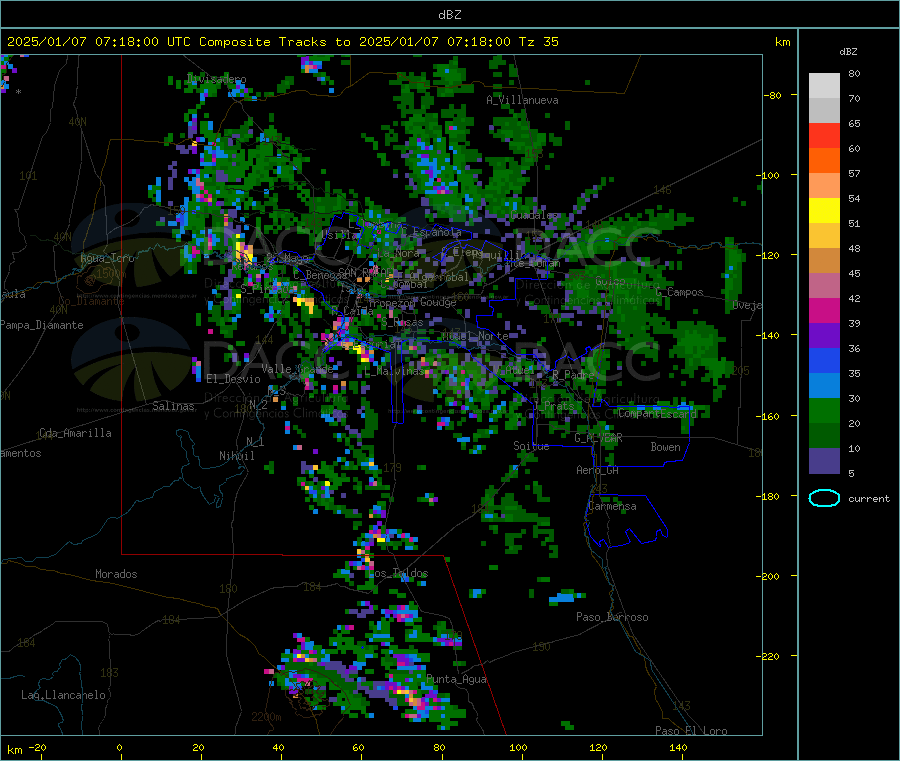
Task: Click the 'Goudge' place label
Action: [x=438, y=302]
